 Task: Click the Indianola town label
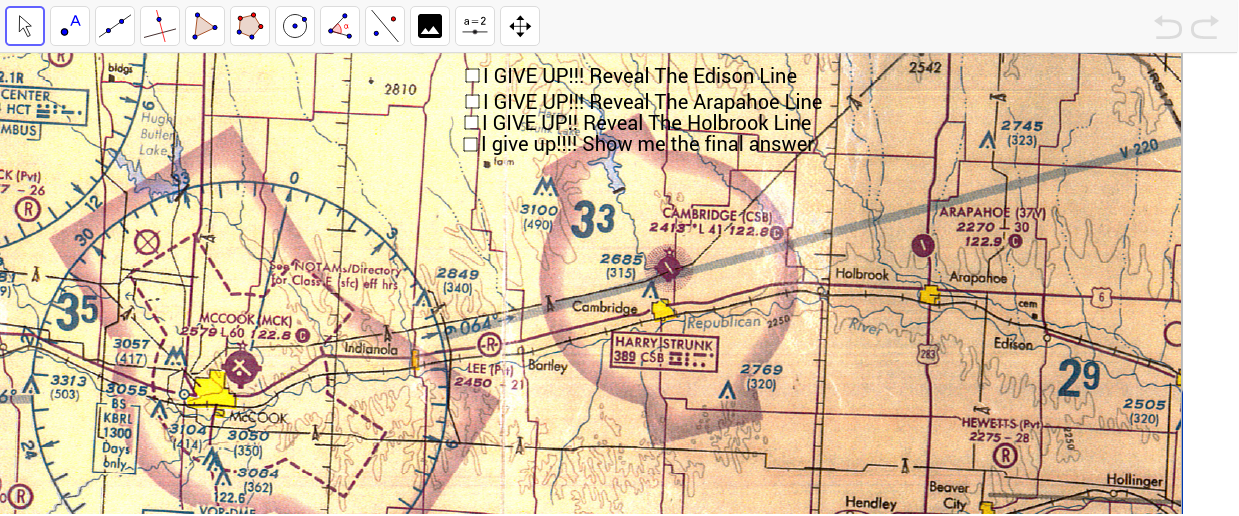tap(370, 350)
